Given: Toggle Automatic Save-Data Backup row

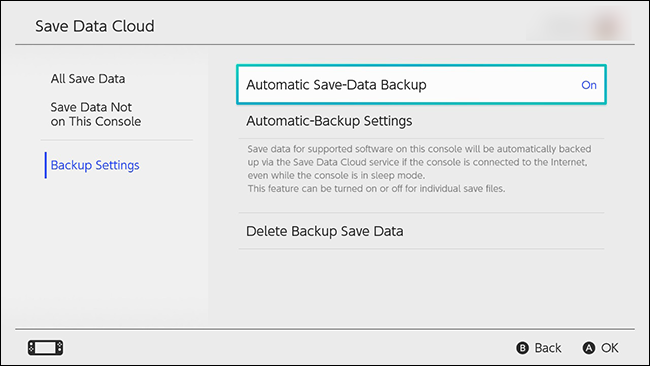Looking at the screenshot, I should click(x=421, y=85).
